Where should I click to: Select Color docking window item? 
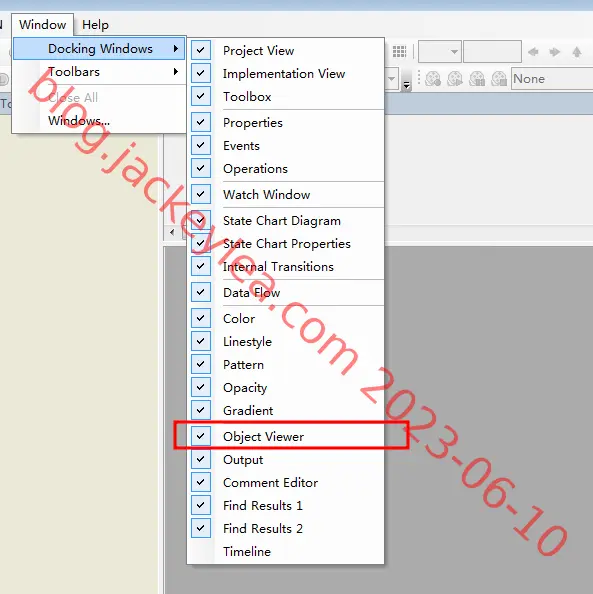click(x=286, y=319)
